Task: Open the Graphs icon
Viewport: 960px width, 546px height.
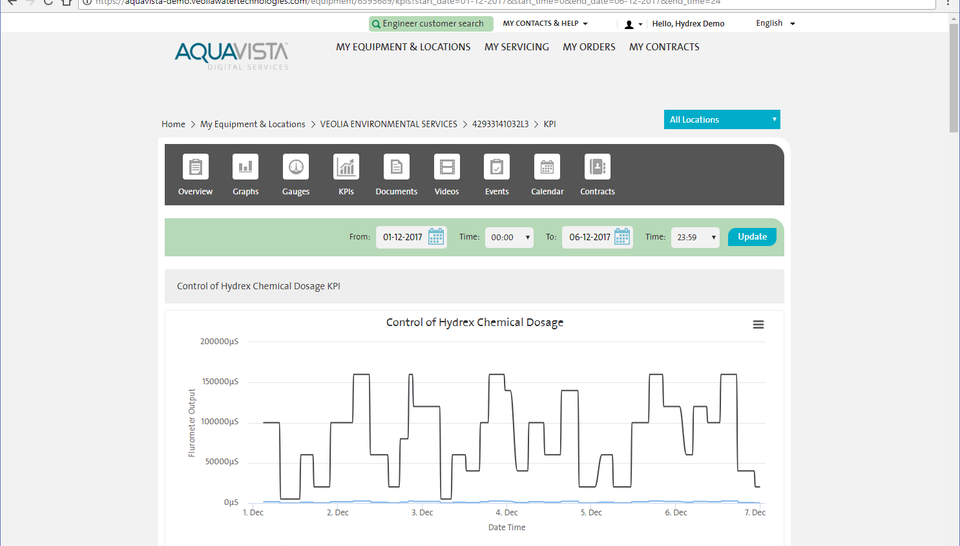Action: [246, 166]
